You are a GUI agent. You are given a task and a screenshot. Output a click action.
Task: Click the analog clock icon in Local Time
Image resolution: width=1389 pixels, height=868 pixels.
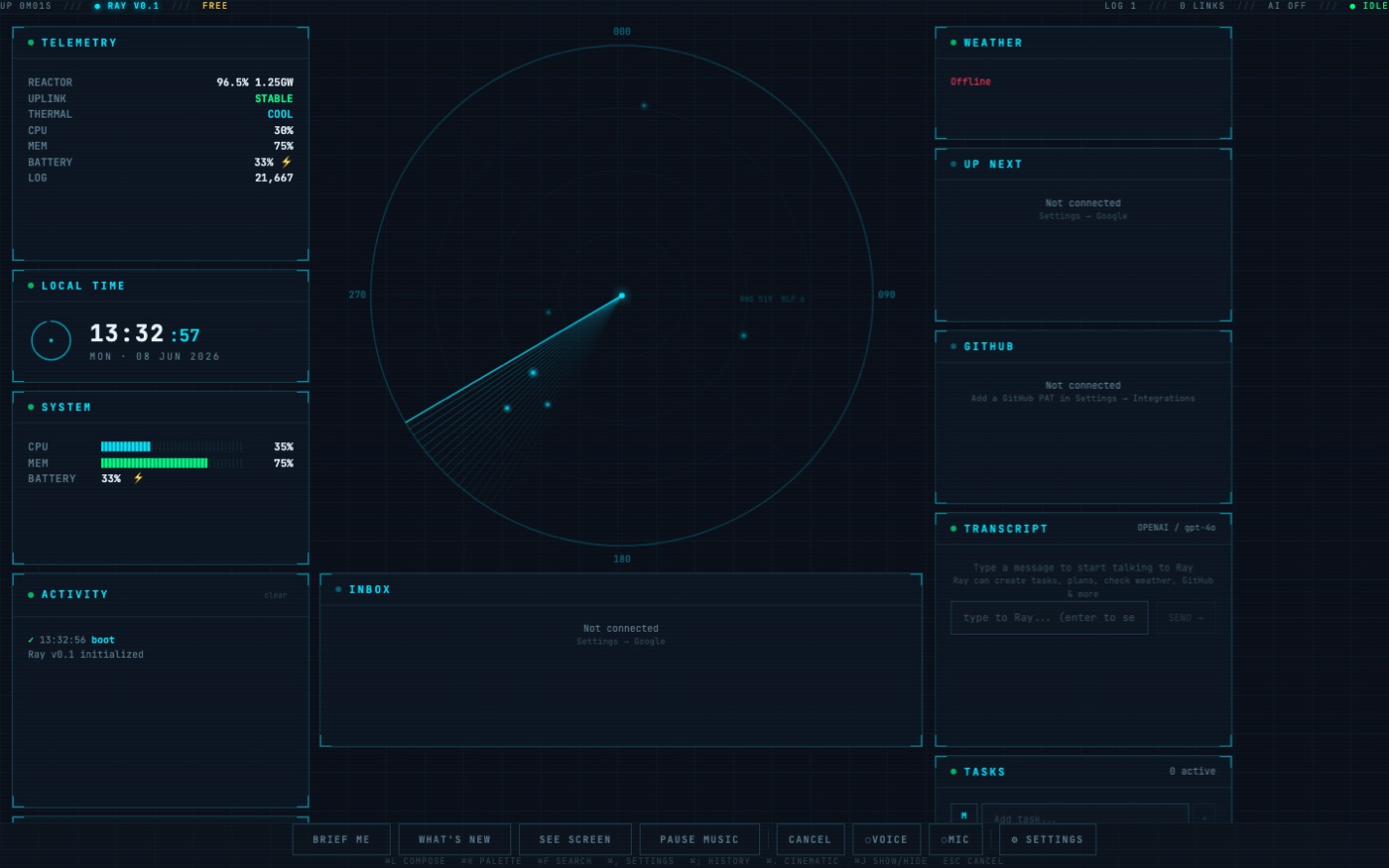(x=51, y=340)
